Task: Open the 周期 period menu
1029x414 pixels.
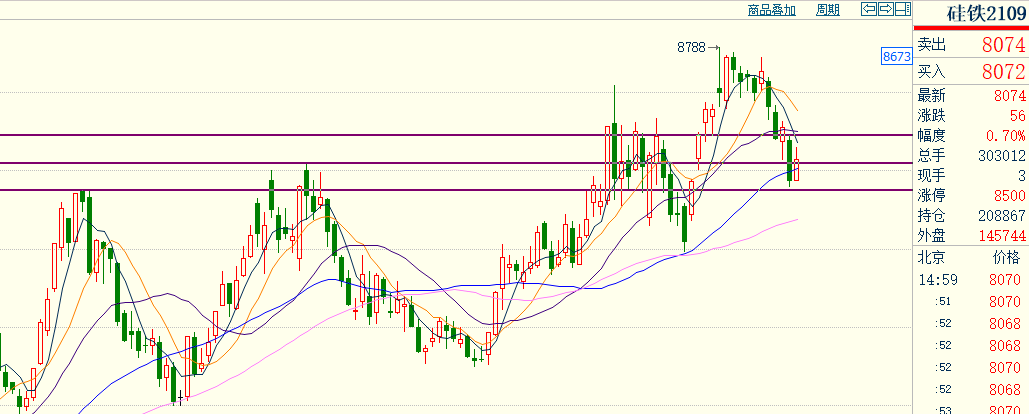Action: point(827,10)
